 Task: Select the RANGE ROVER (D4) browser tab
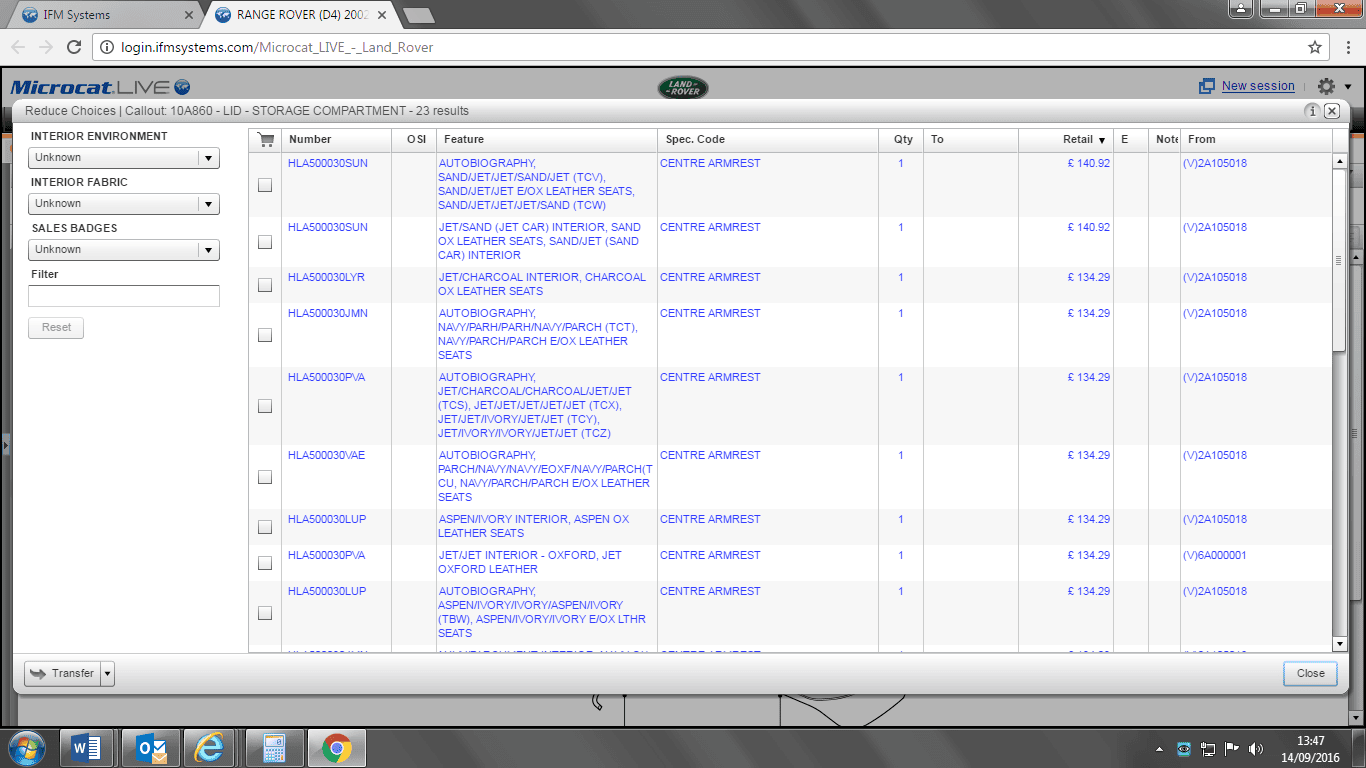pyautogui.click(x=300, y=15)
